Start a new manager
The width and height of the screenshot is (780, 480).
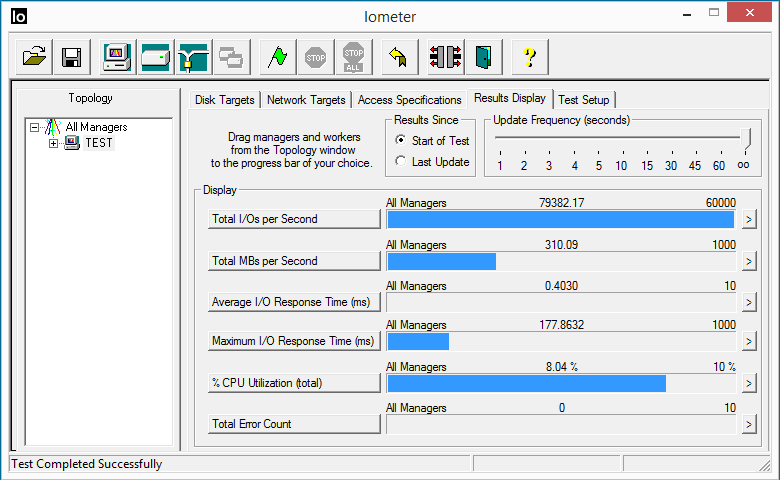[x=117, y=57]
